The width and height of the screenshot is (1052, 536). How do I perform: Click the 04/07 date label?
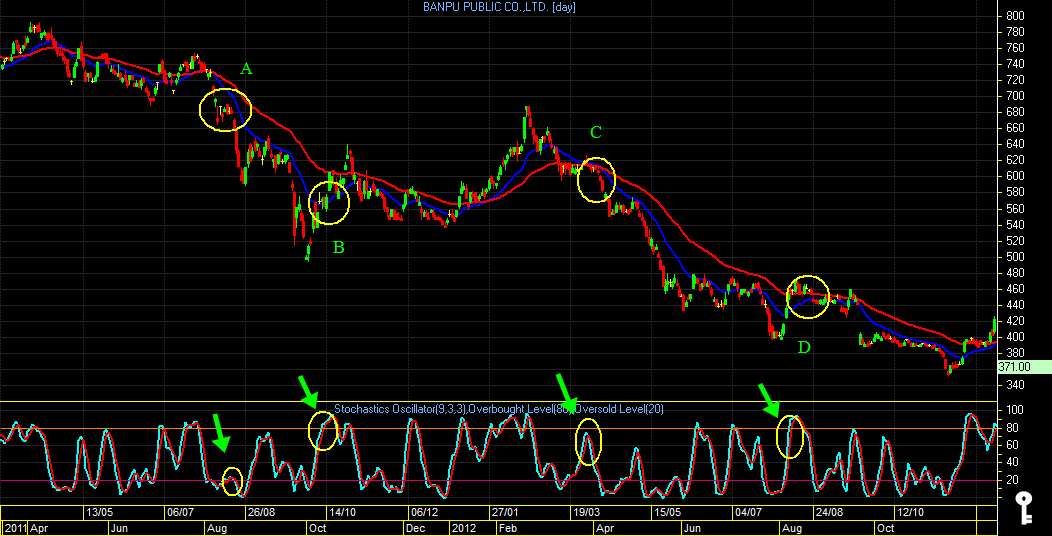(x=748, y=513)
